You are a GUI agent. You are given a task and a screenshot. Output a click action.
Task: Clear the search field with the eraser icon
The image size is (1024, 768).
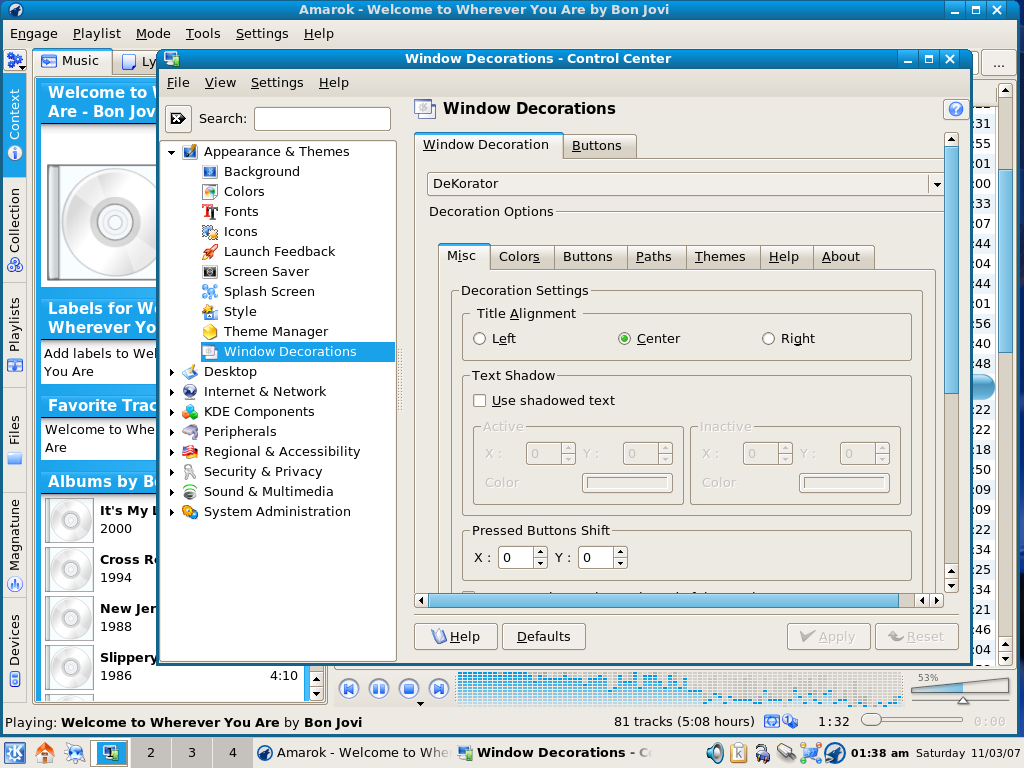pos(178,118)
